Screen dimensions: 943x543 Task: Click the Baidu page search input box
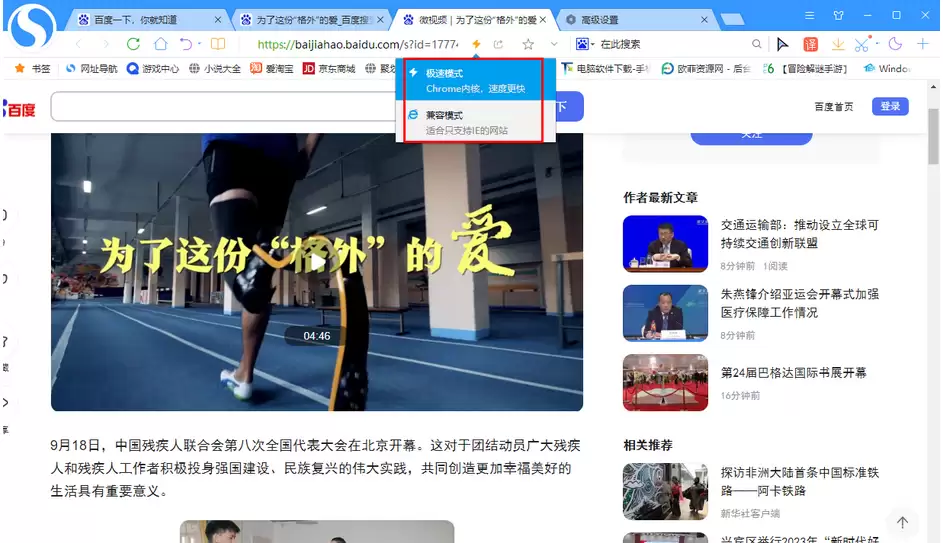tap(223, 106)
